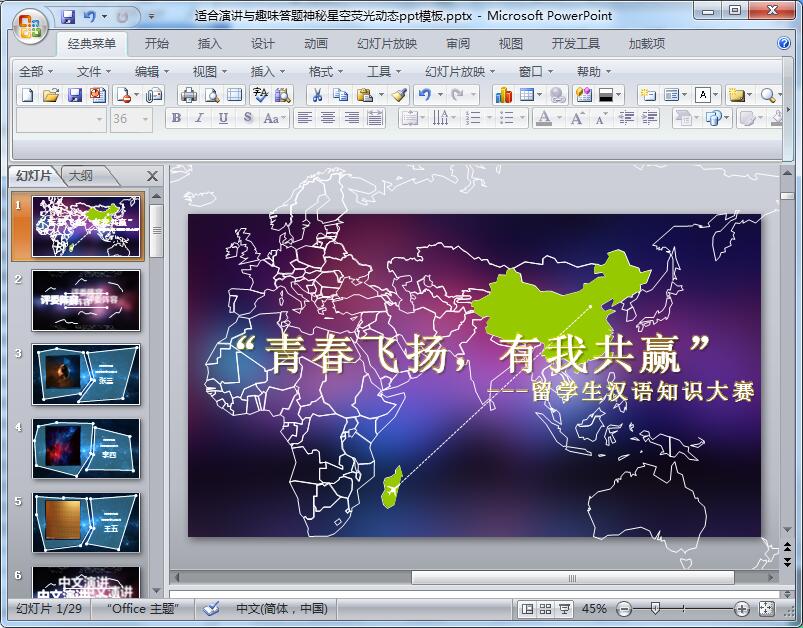The height and width of the screenshot is (628, 803).
Task: Open the 帮助 classic menu
Action: point(594,71)
